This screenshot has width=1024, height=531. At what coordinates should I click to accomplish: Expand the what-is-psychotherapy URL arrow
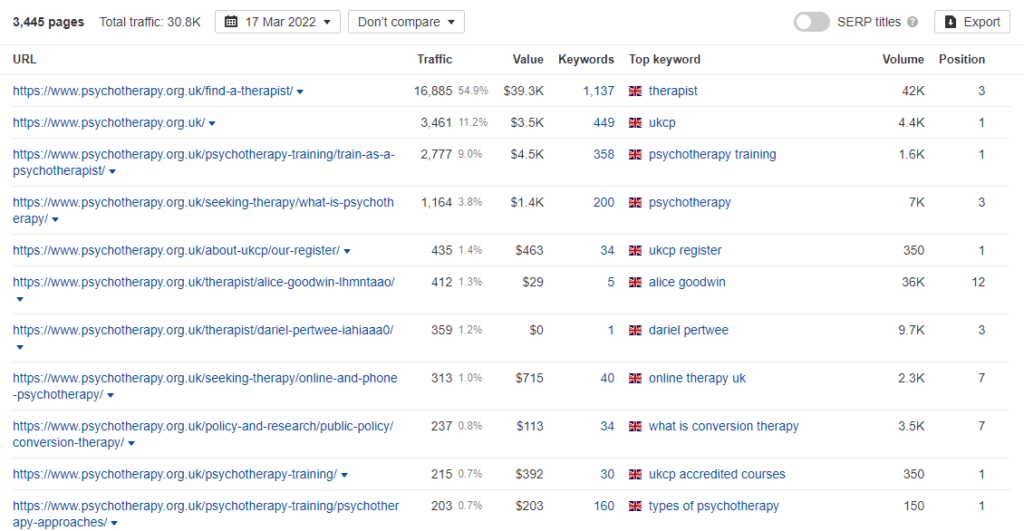(55, 220)
